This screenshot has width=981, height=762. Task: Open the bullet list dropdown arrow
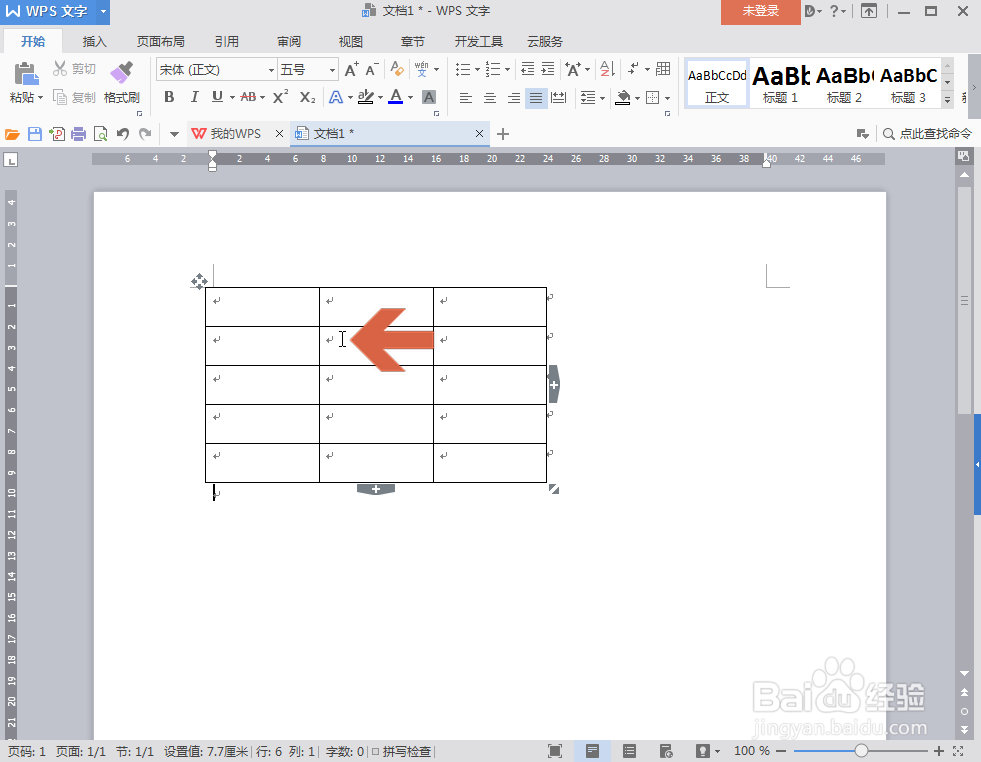[477, 69]
